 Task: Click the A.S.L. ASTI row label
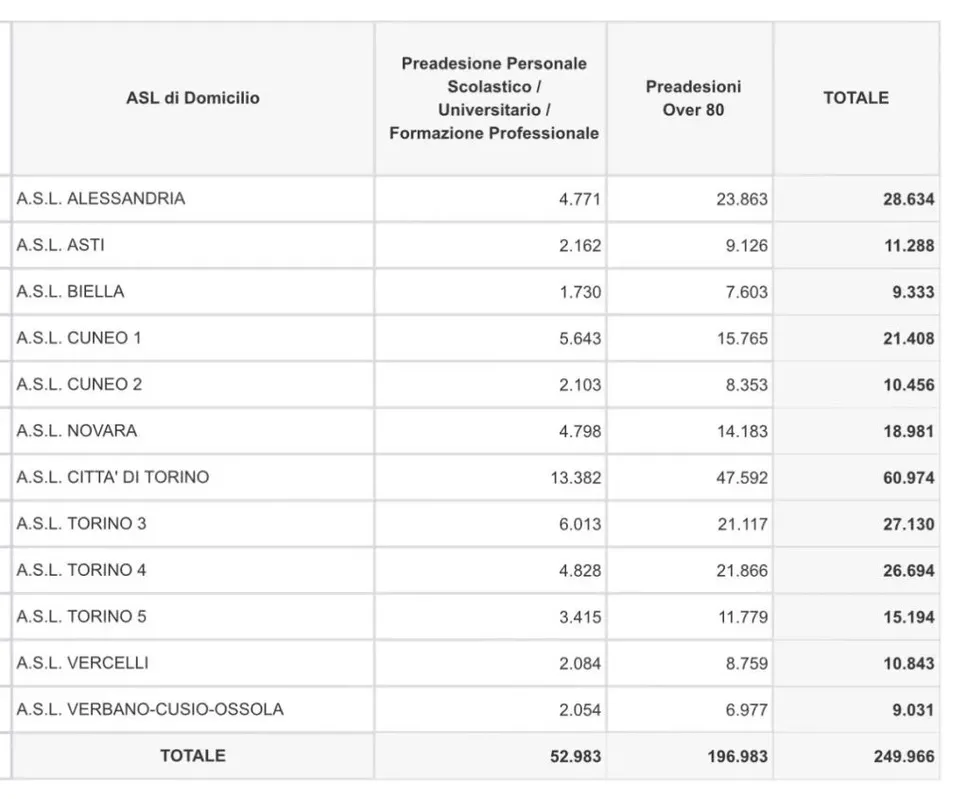coord(60,245)
